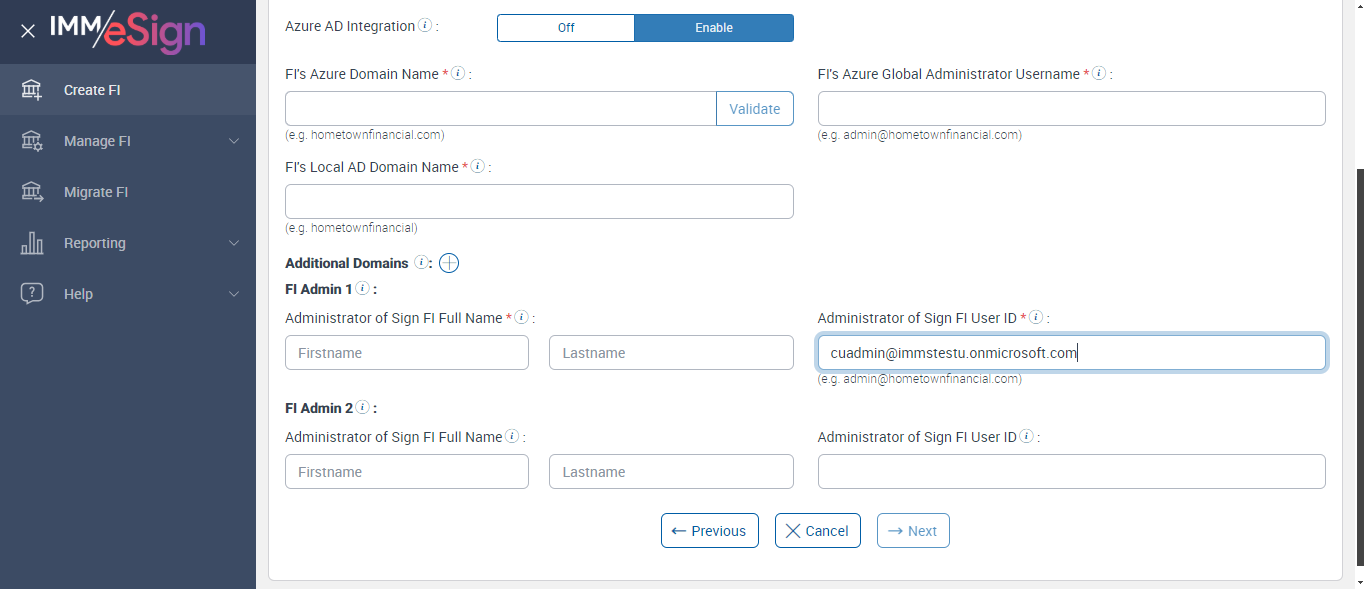Set Azure AD Integration to Enable
This screenshot has width=1366, height=589.
[x=714, y=28]
